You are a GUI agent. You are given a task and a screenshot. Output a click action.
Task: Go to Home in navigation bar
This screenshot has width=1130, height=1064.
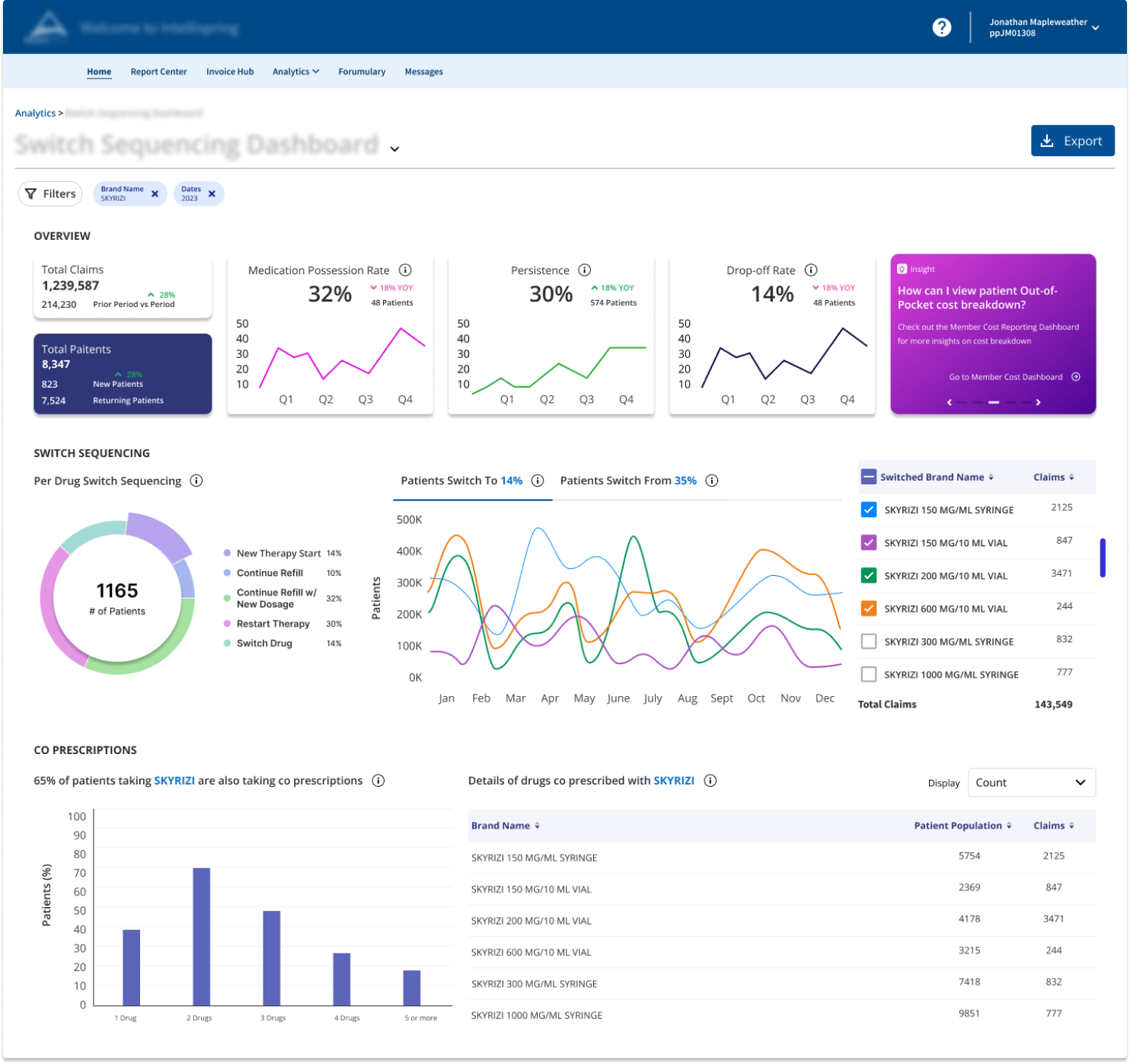(x=99, y=72)
